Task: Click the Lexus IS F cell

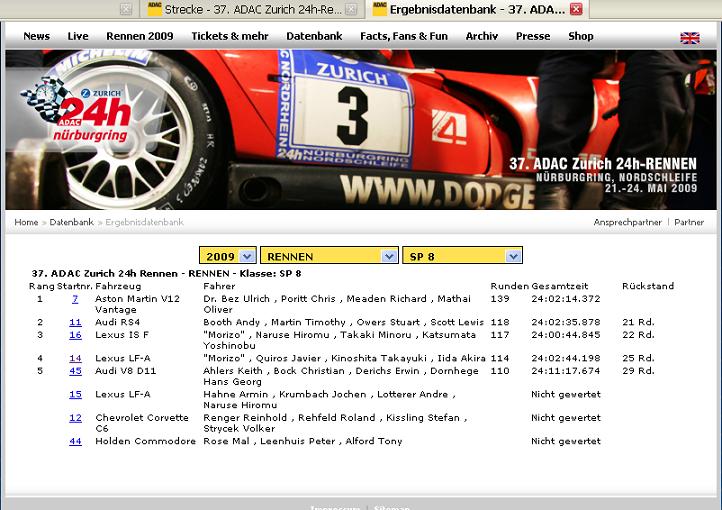Action: 122,335
